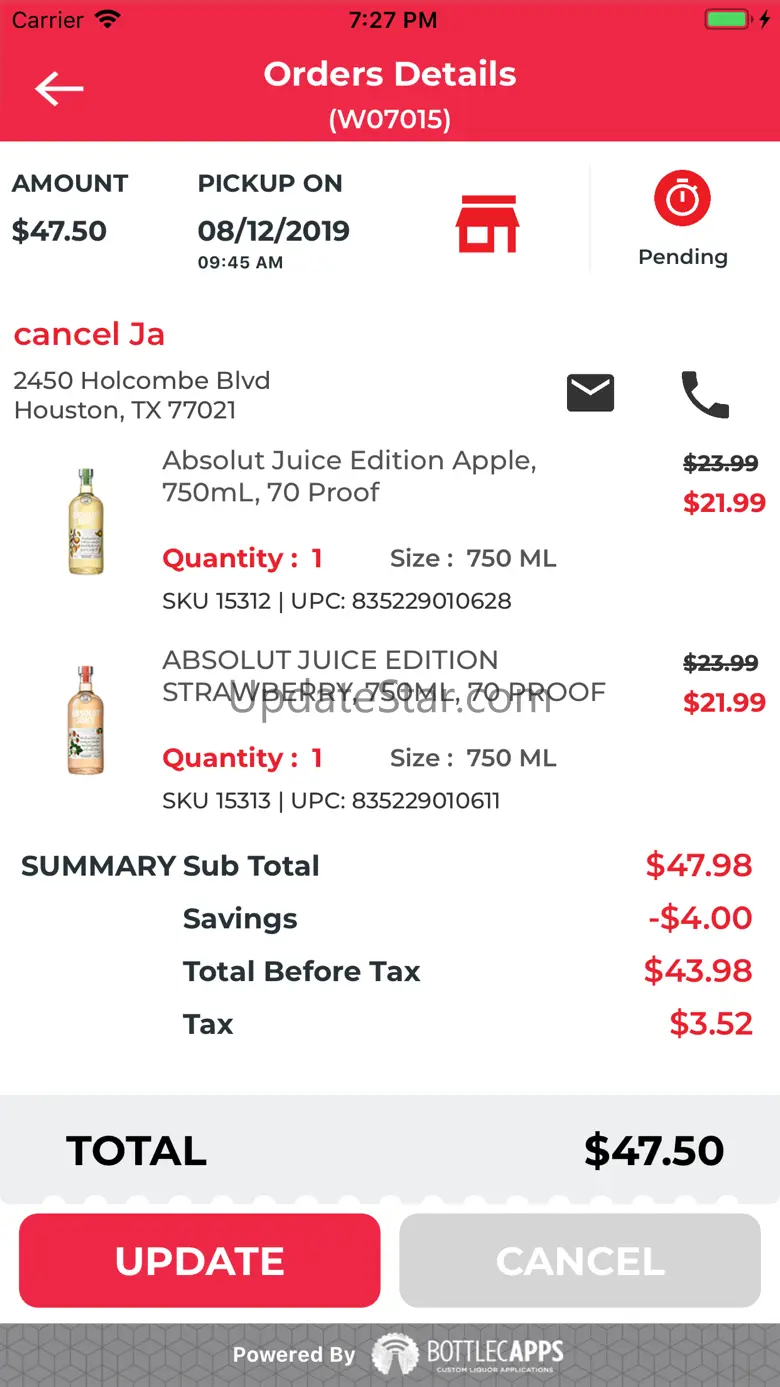Select Absolut Juice Edition Apple product title
Viewport: 780px width, 1387px height.
point(349,476)
